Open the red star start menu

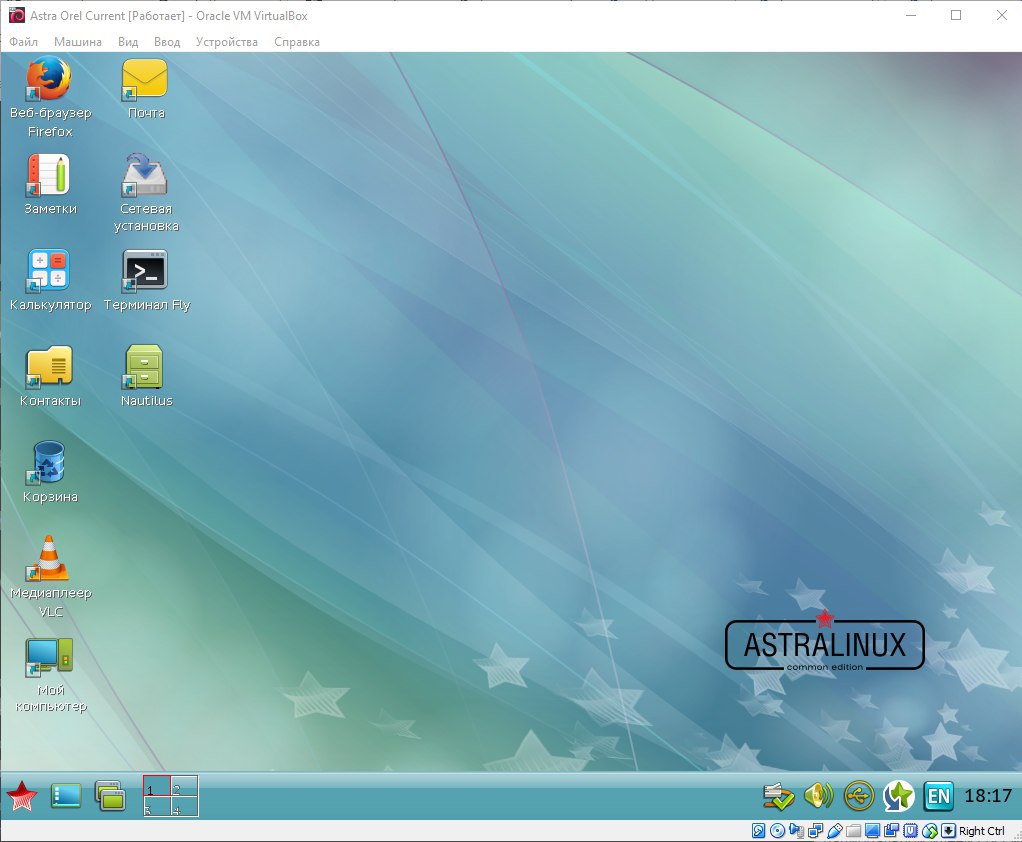click(x=22, y=796)
